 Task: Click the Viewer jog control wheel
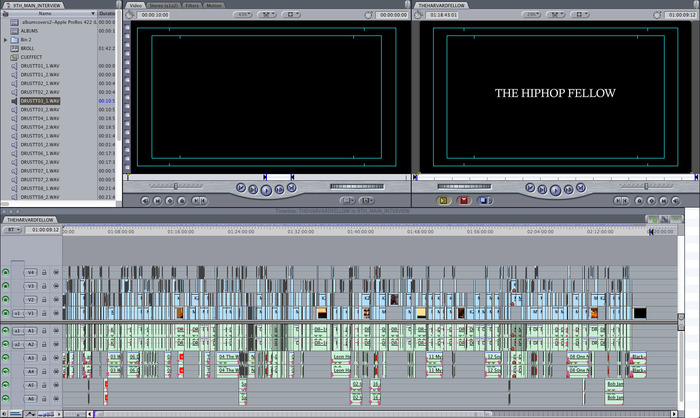(357, 186)
